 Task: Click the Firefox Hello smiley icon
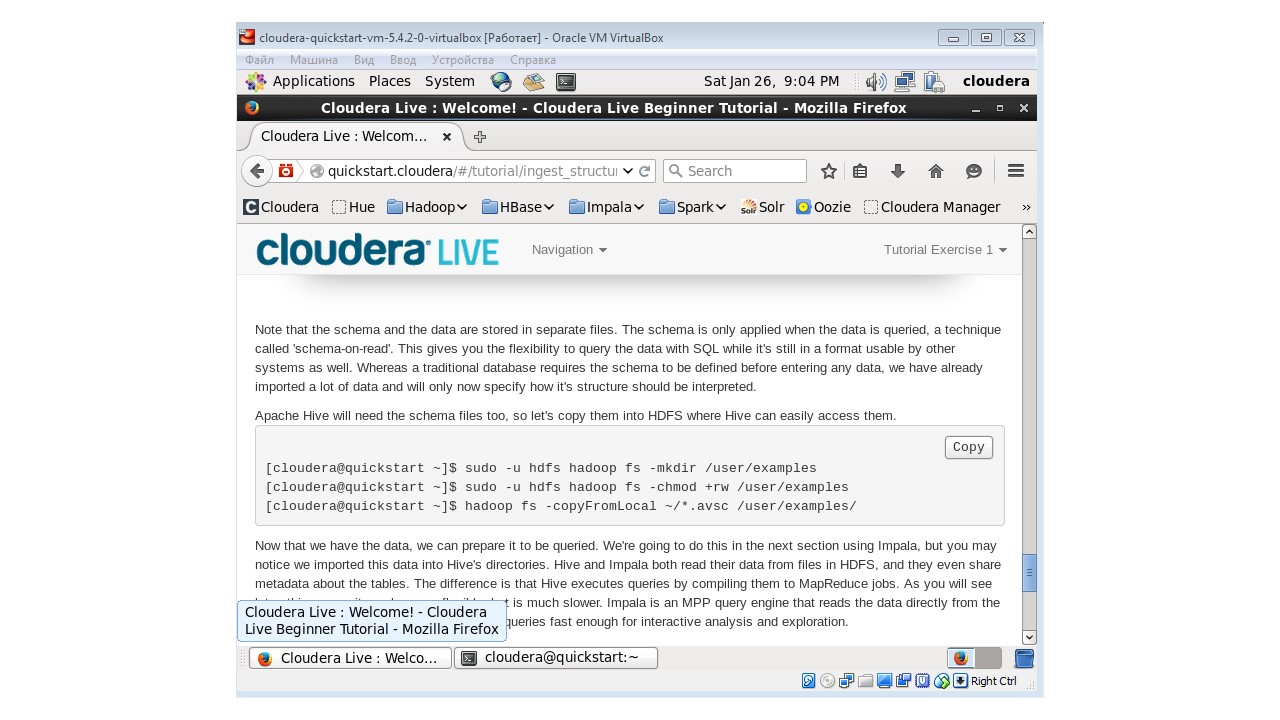974,171
